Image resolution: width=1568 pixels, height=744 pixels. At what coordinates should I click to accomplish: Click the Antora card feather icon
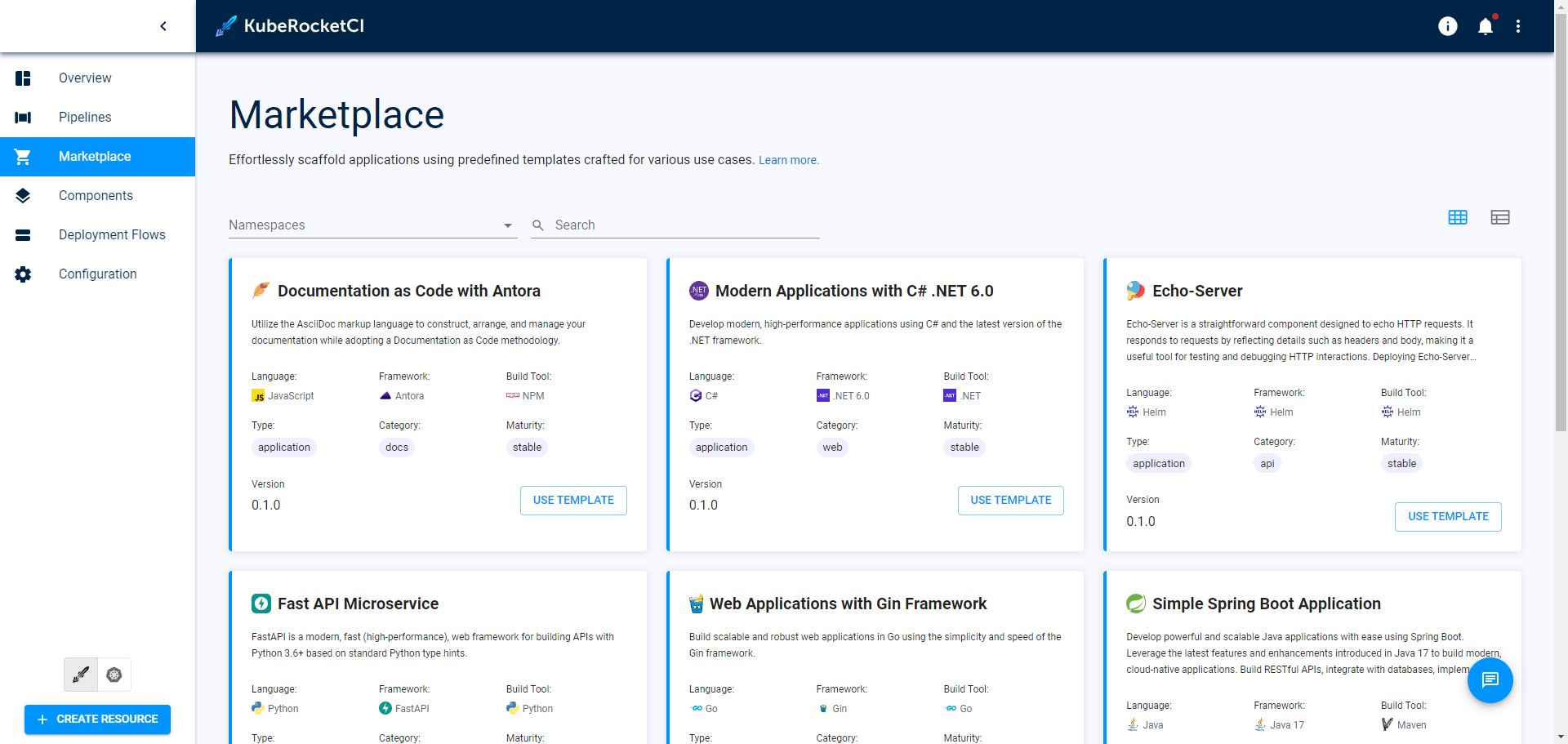pos(261,291)
